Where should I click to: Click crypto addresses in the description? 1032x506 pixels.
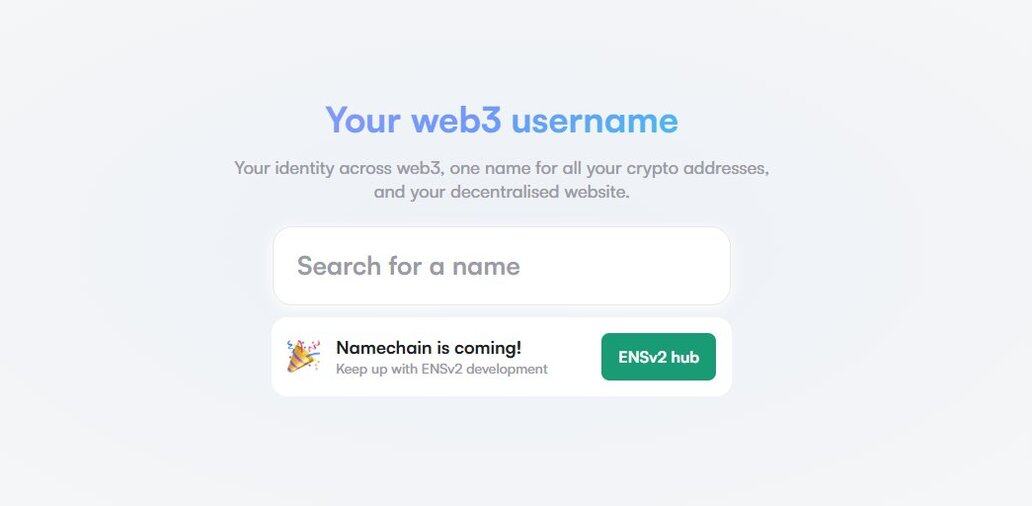[698, 168]
